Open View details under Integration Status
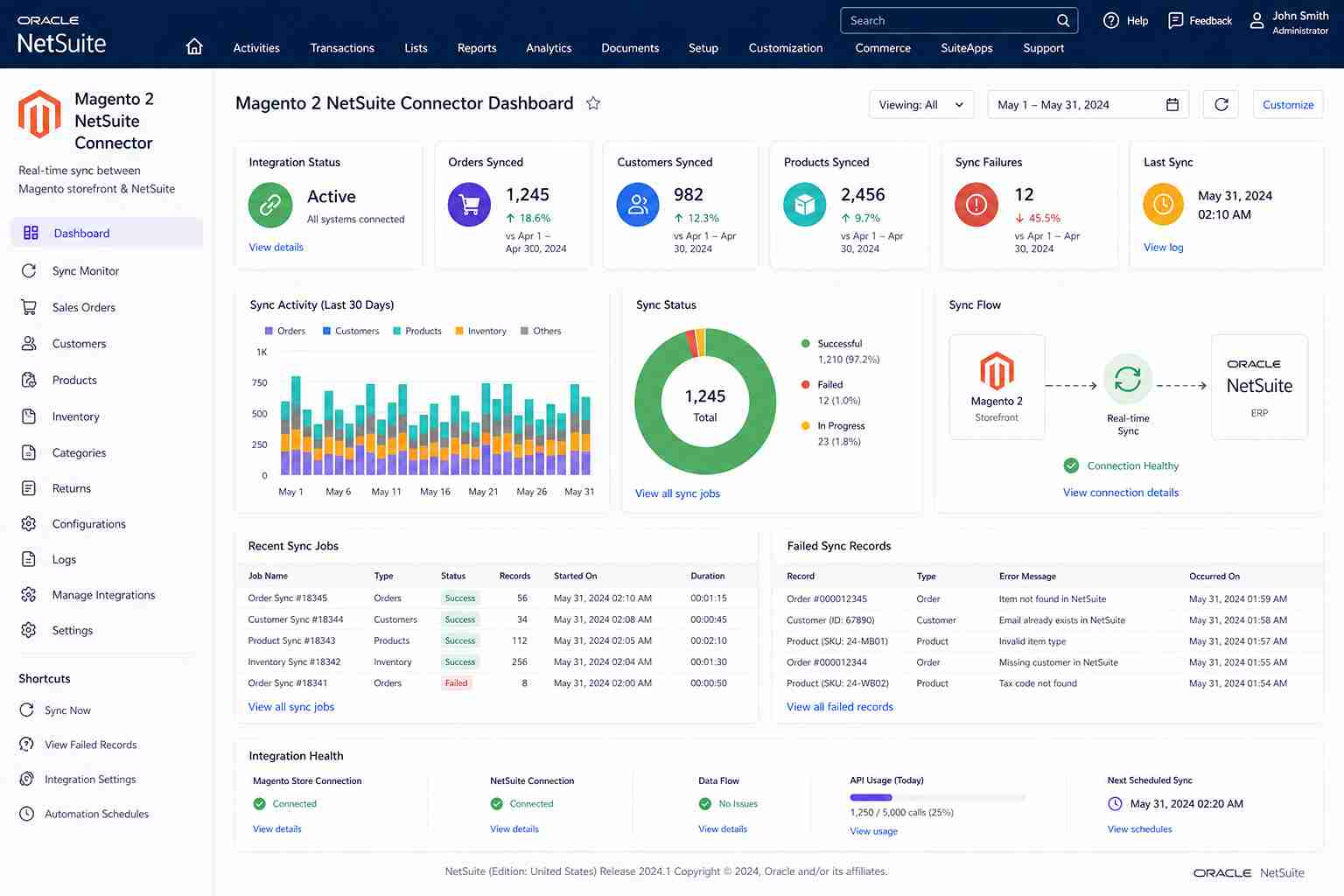The image size is (1344, 896). (276, 248)
